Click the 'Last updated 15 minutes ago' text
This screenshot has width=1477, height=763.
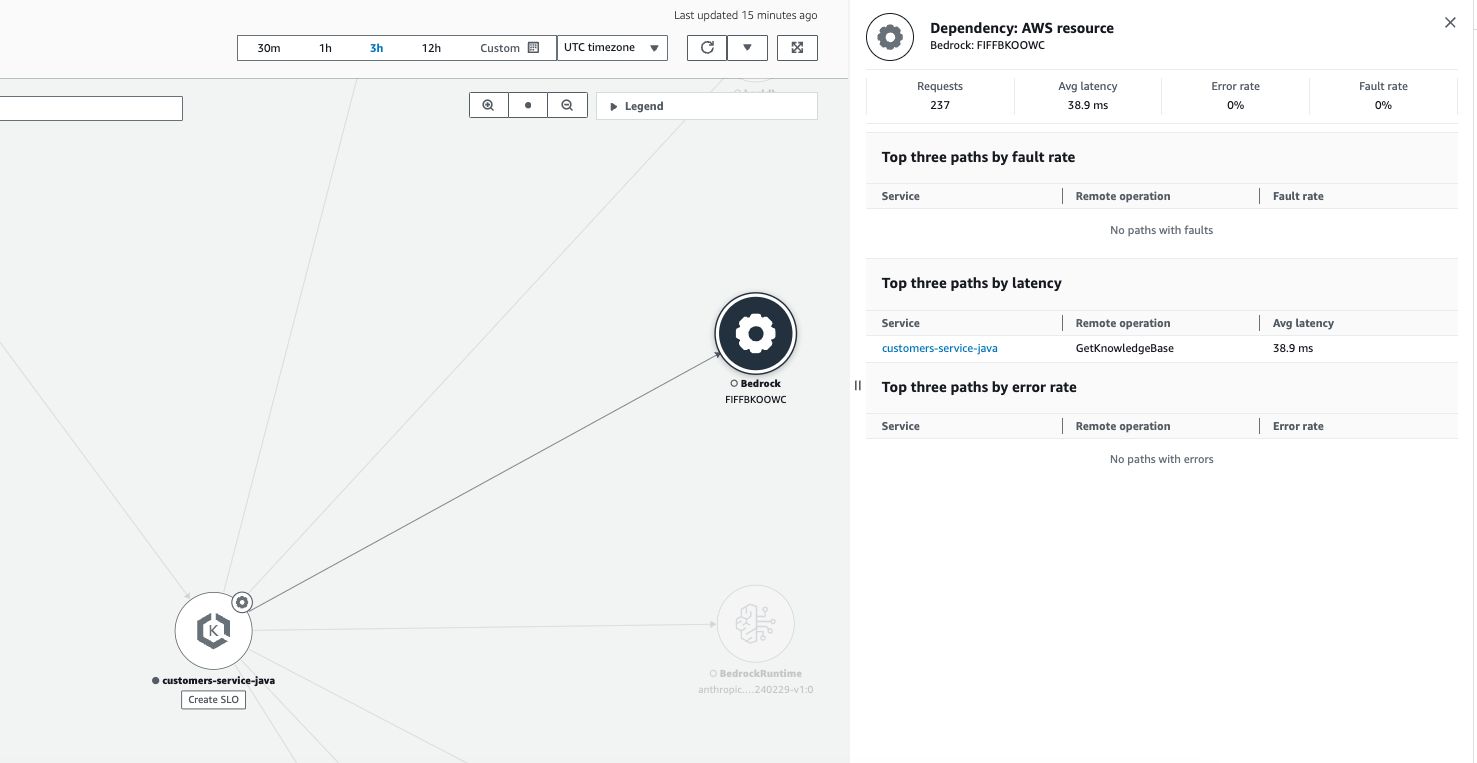(745, 15)
